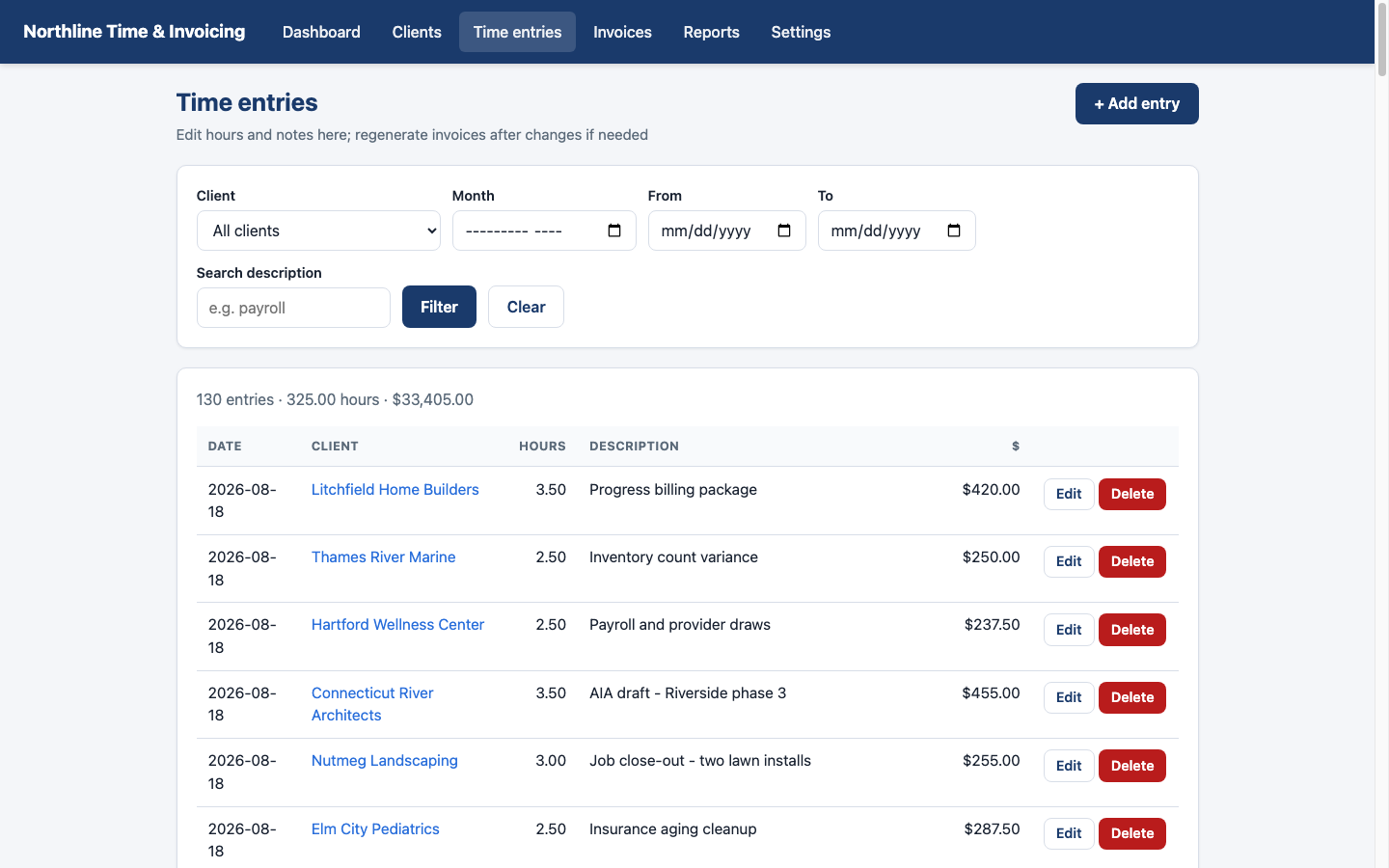Go to the Dashboard menu item
The height and width of the screenshot is (868, 1389).
pos(321,32)
